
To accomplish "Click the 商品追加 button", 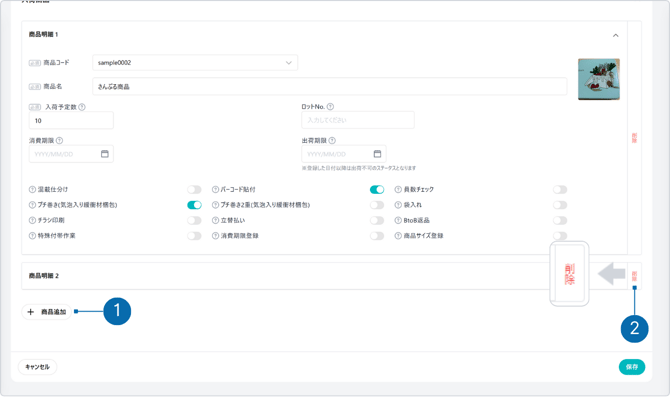I will (47, 312).
